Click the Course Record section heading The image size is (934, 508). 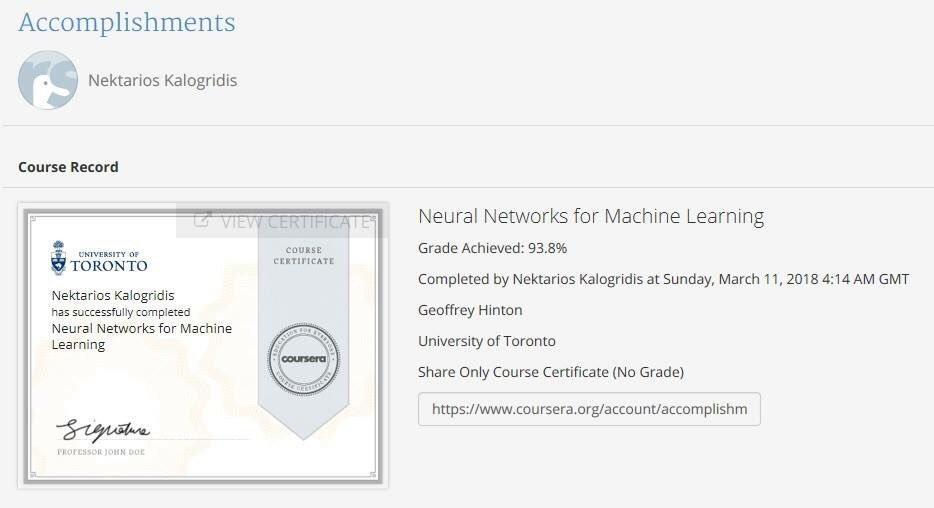(69, 167)
